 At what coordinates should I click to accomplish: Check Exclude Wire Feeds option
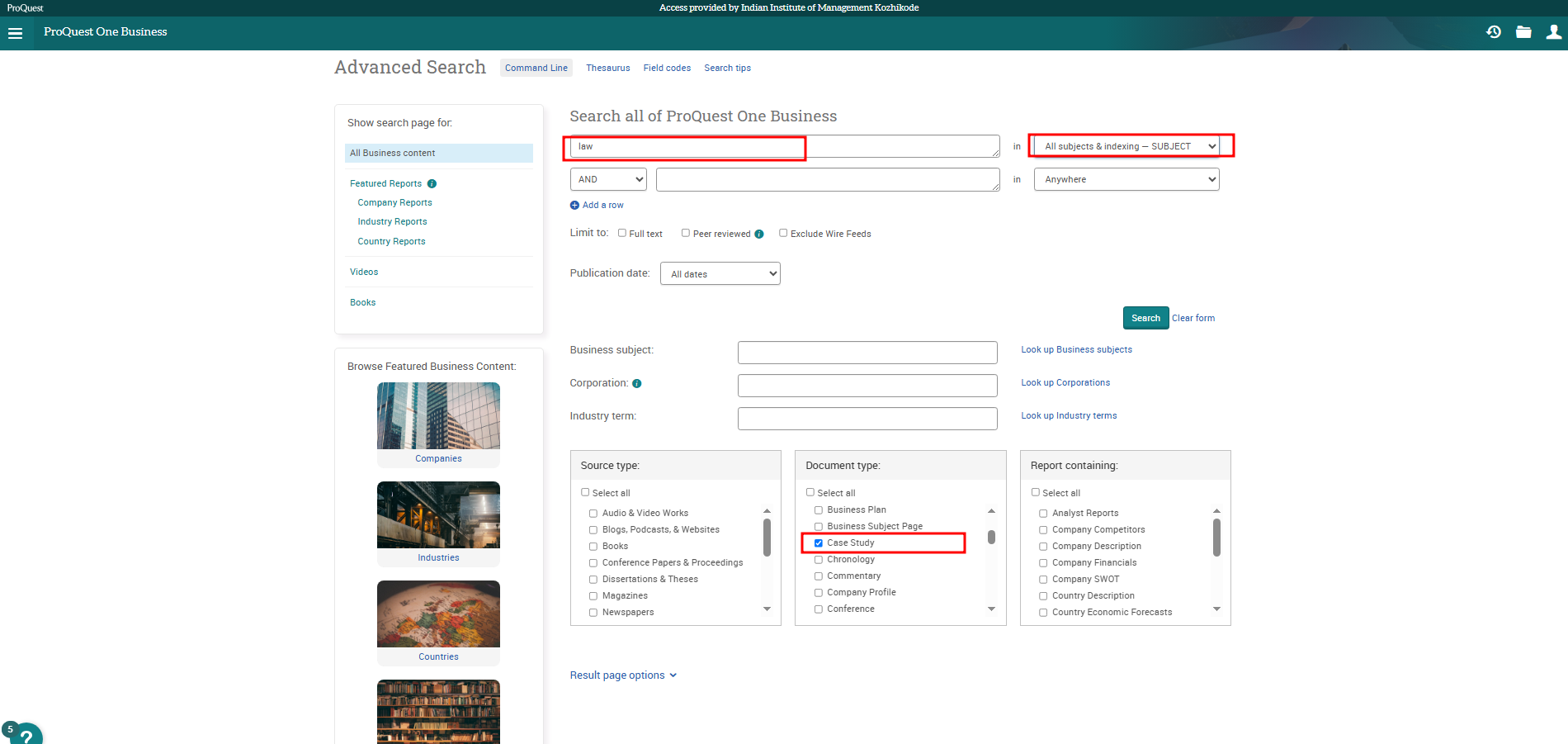[x=783, y=234]
